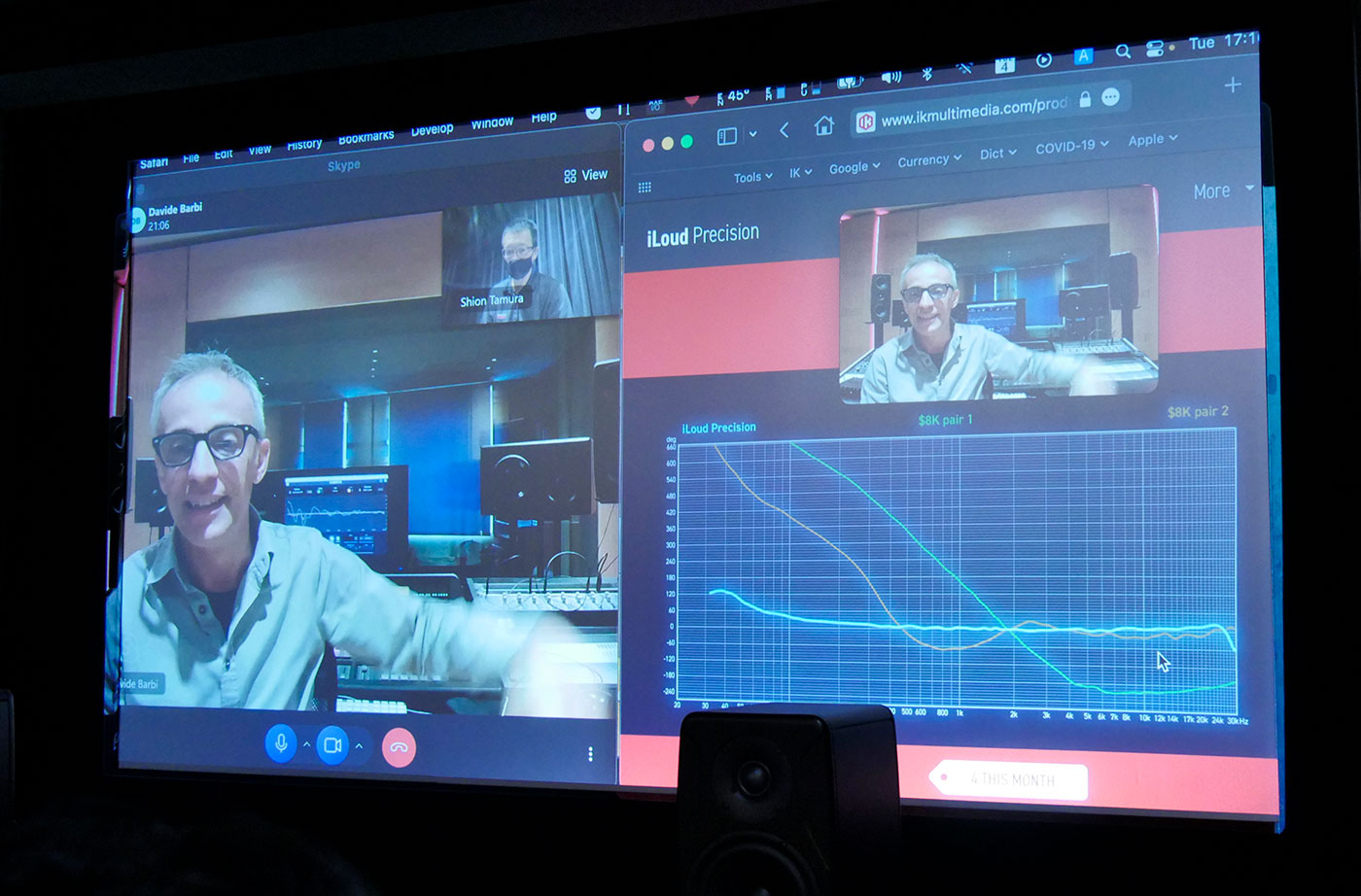Expand the More dropdown on the web page
This screenshot has width=1361, height=896.
click(x=1223, y=190)
